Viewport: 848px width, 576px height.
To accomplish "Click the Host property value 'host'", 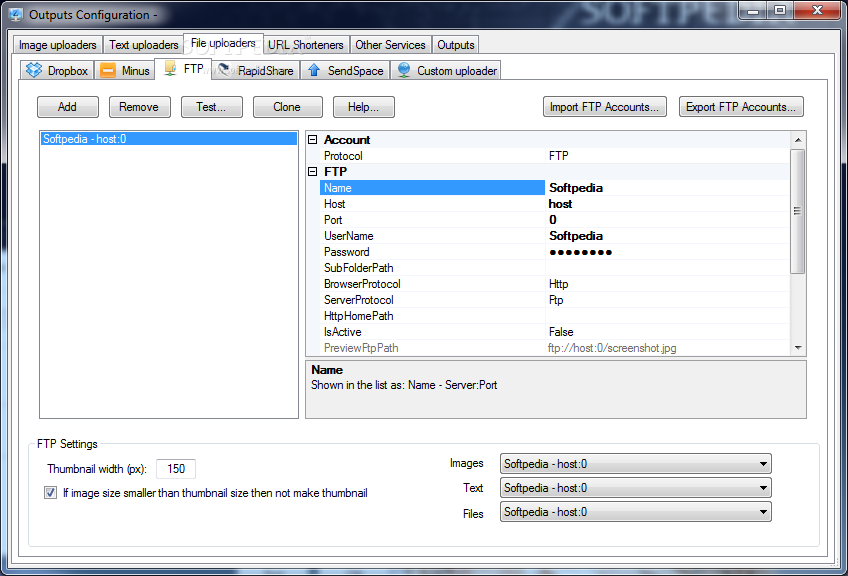I will (560, 204).
